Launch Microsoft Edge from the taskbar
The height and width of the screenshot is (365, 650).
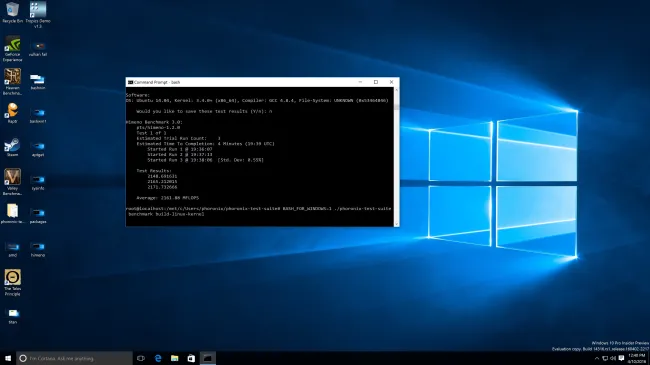[x=158, y=358]
